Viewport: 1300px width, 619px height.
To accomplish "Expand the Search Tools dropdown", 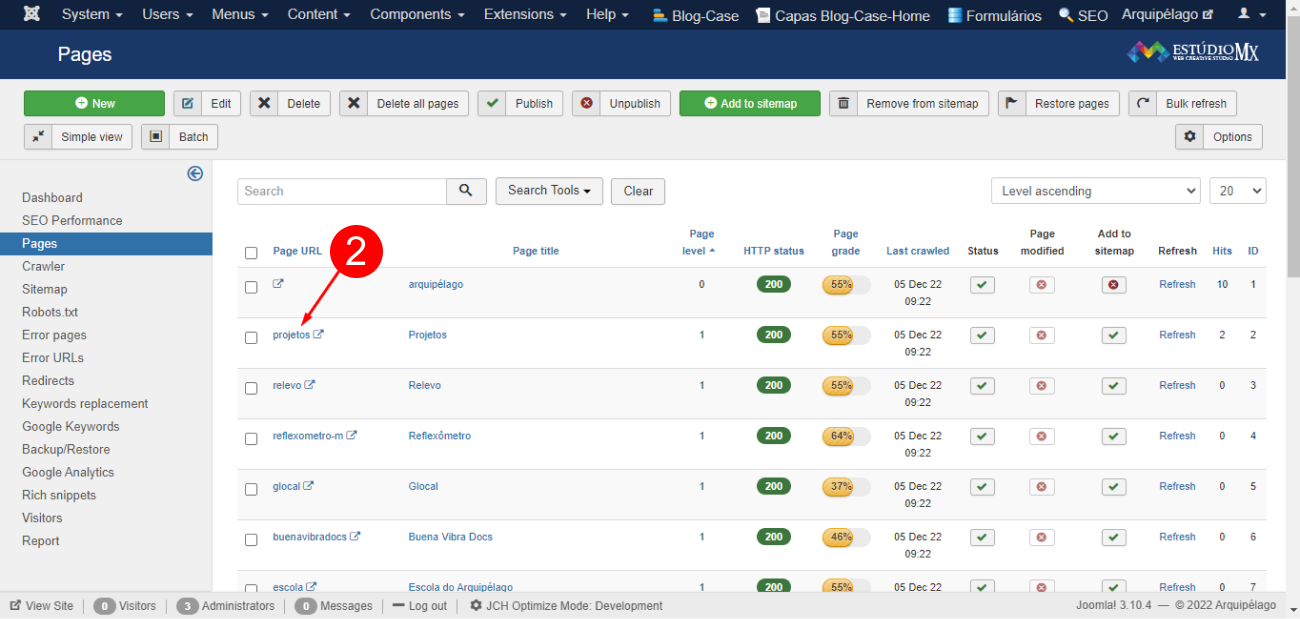I will pos(549,191).
